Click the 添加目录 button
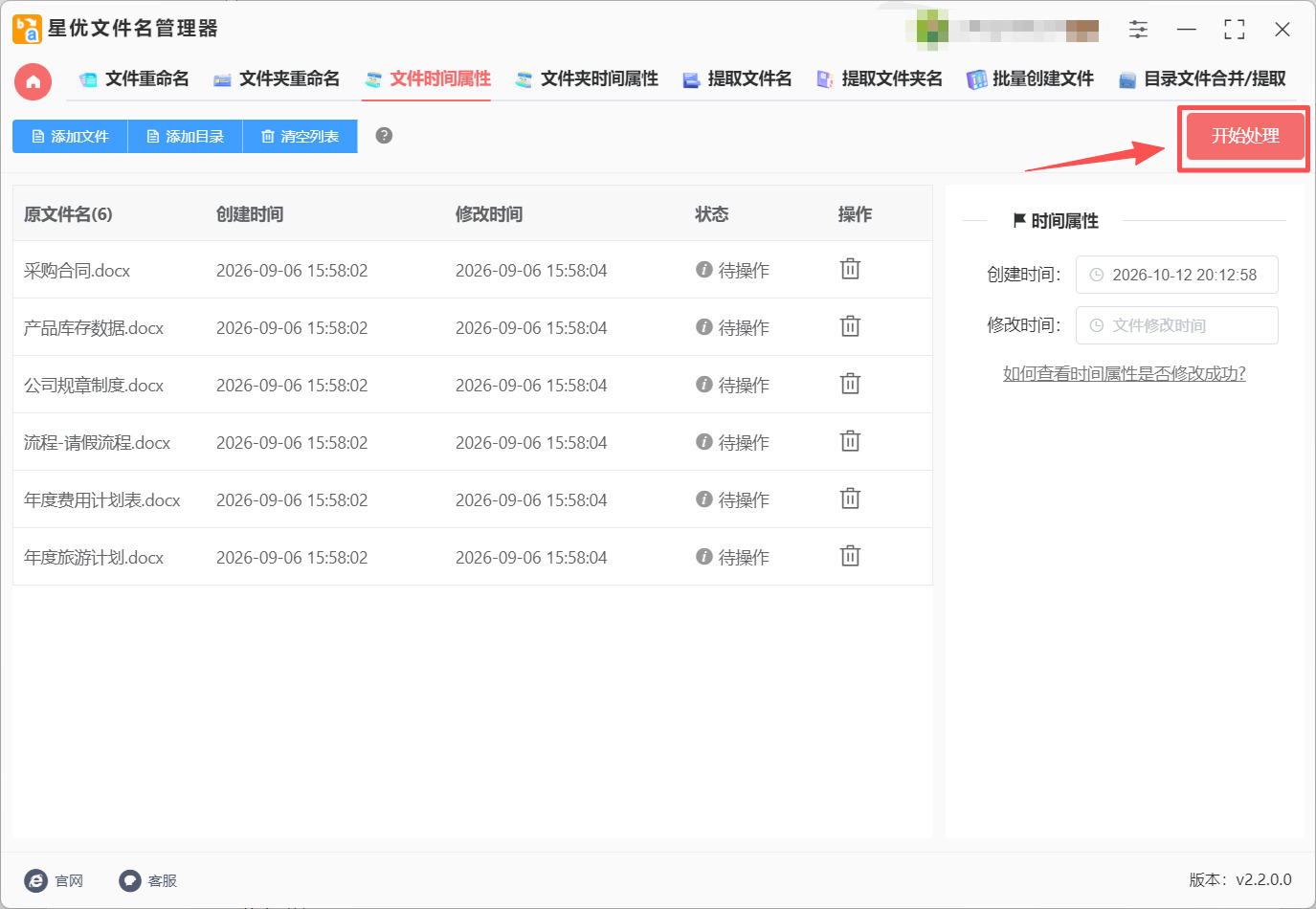The height and width of the screenshot is (909, 1316). 185,136
